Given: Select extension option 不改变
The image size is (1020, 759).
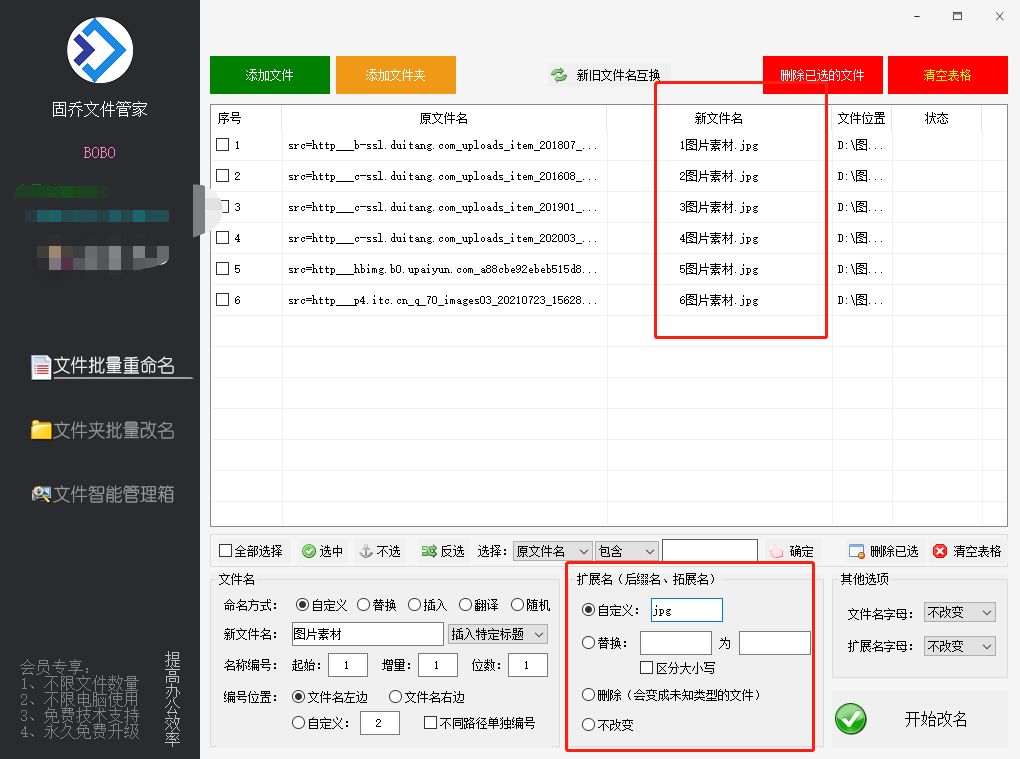Looking at the screenshot, I should click(x=589, y=725).
